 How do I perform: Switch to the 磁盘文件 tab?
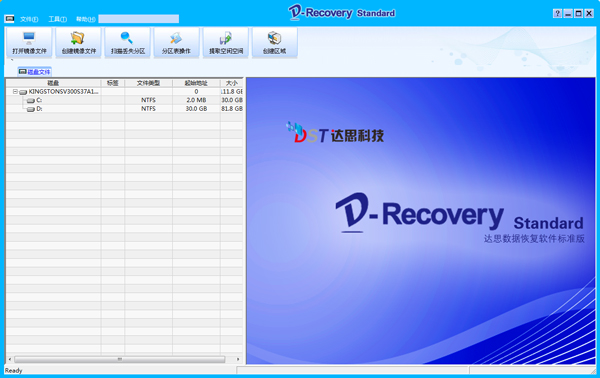pyautogui.click(x=34, y=72)
